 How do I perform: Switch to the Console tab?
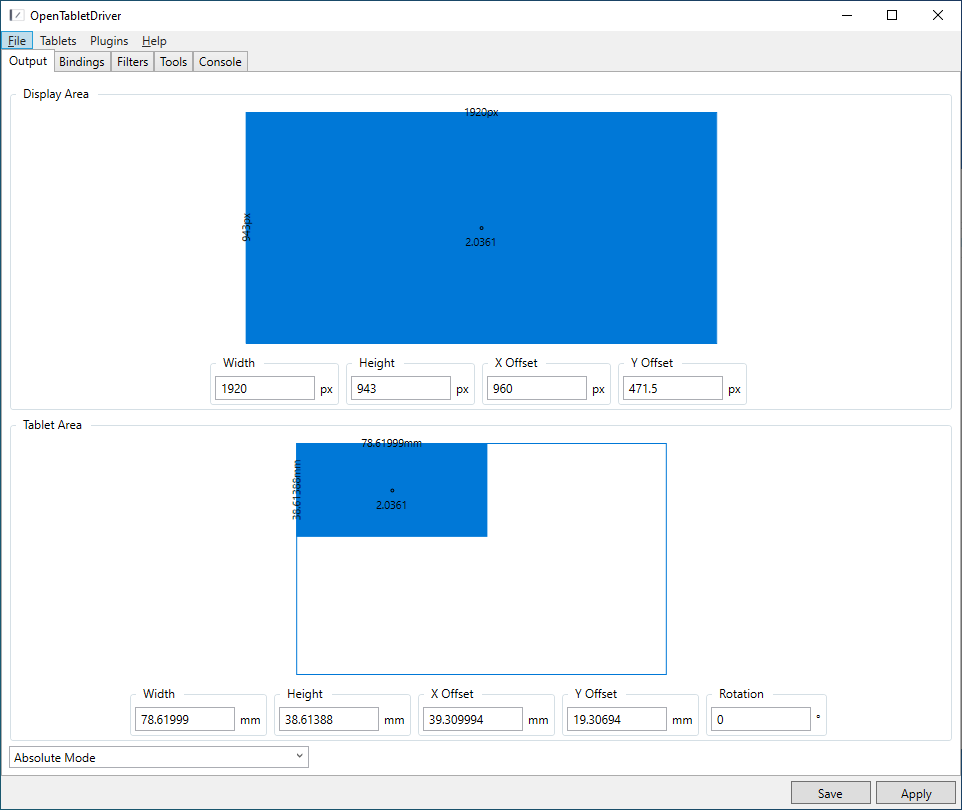coord(220,62)
